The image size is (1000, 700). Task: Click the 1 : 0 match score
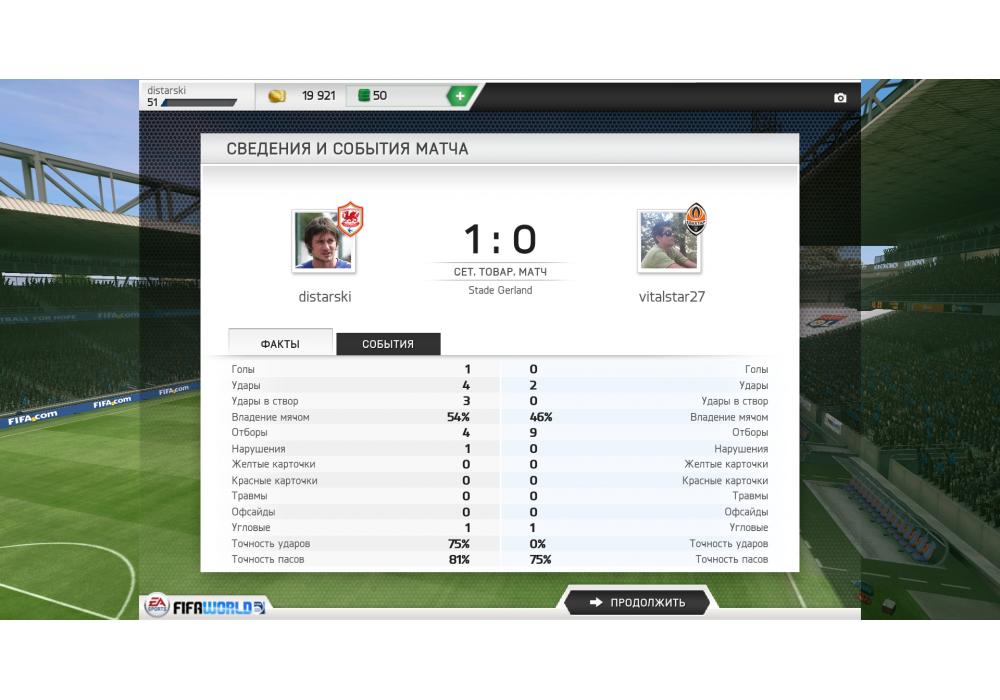(500, 239)
